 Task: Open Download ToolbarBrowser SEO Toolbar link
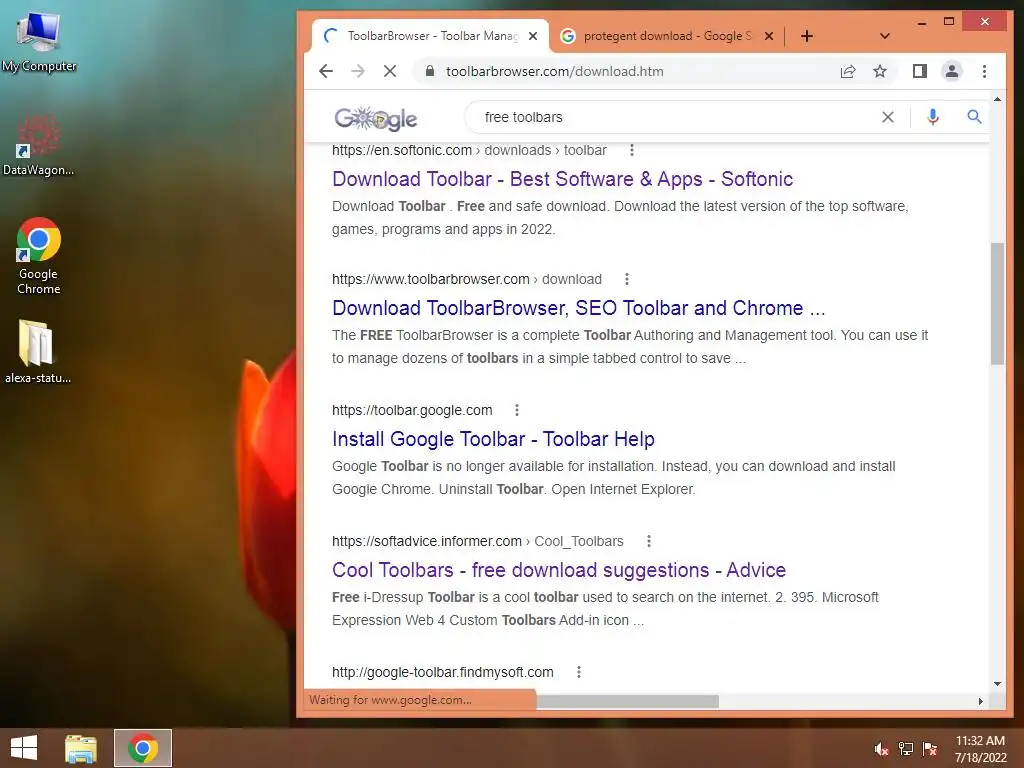[x=579, y=308]
